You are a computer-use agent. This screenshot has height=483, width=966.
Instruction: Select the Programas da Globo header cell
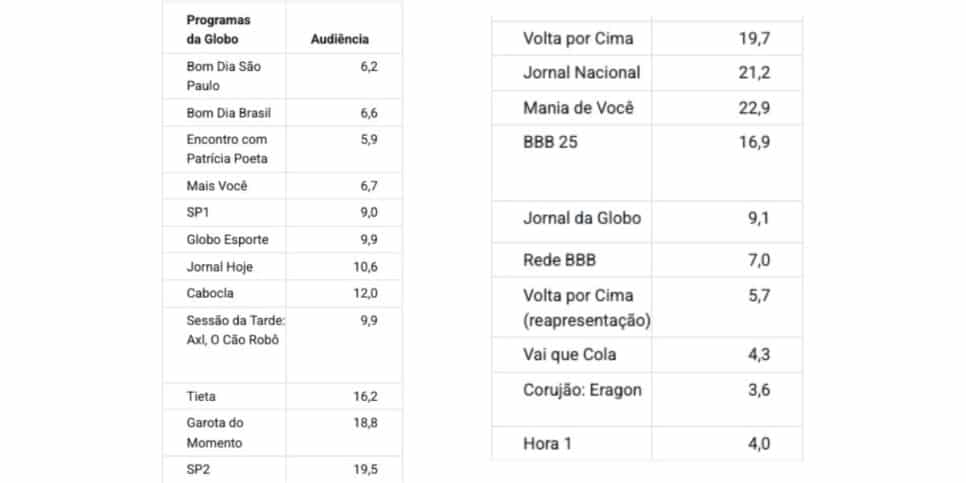click(219, 30)
